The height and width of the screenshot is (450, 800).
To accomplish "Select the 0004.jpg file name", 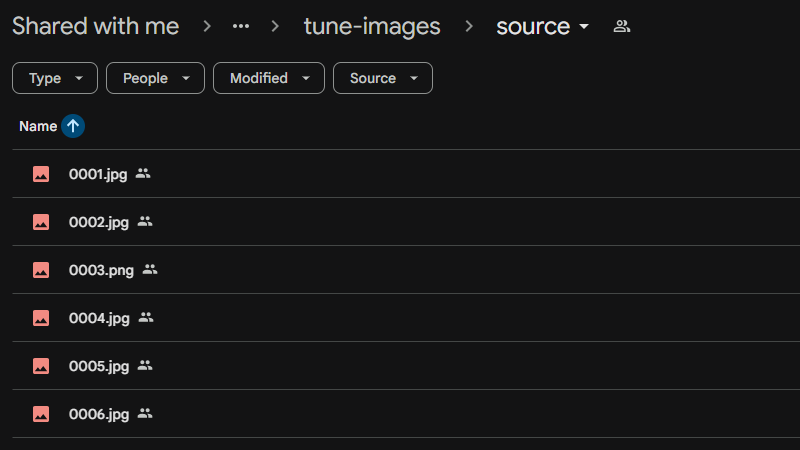I will pos(99,318).
